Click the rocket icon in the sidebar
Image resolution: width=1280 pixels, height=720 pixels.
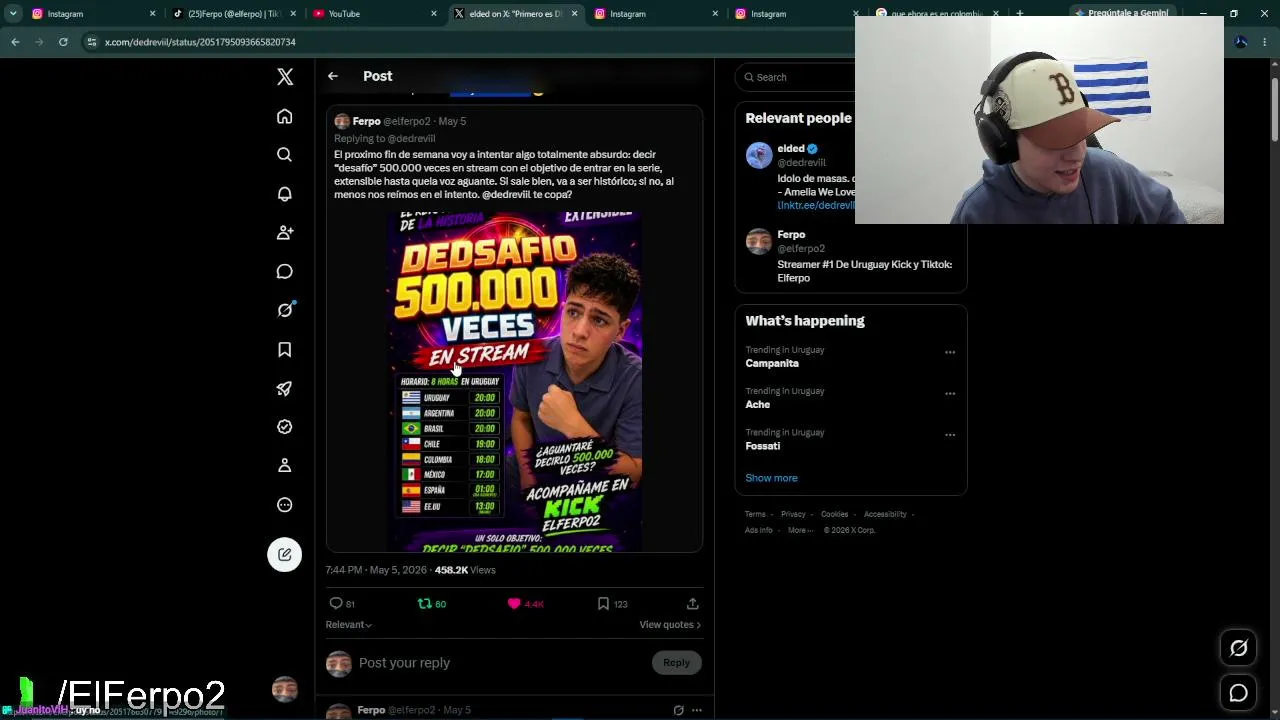click(285, 388)
